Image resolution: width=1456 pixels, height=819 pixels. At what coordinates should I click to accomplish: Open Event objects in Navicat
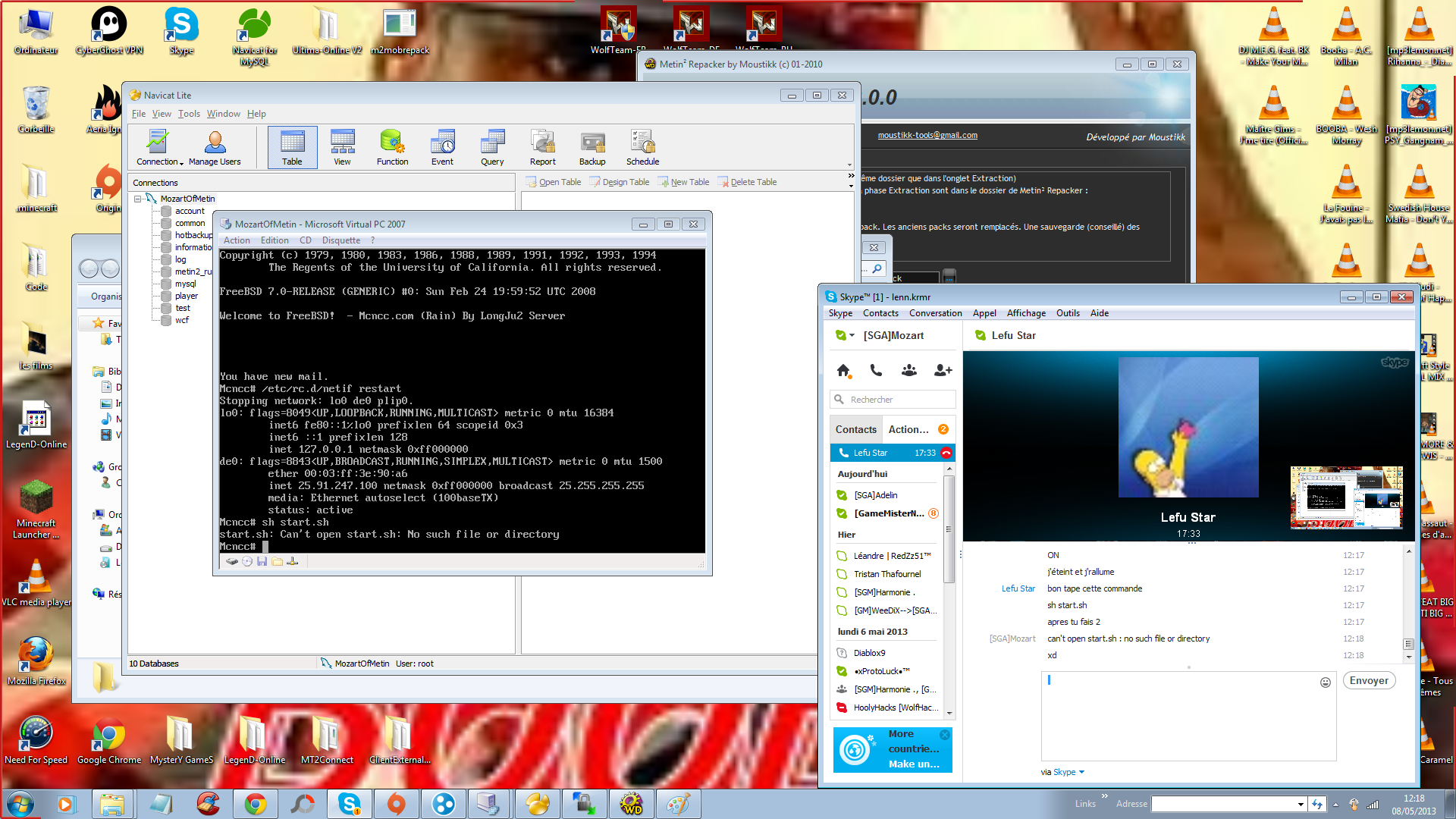(x=442, y=147)
